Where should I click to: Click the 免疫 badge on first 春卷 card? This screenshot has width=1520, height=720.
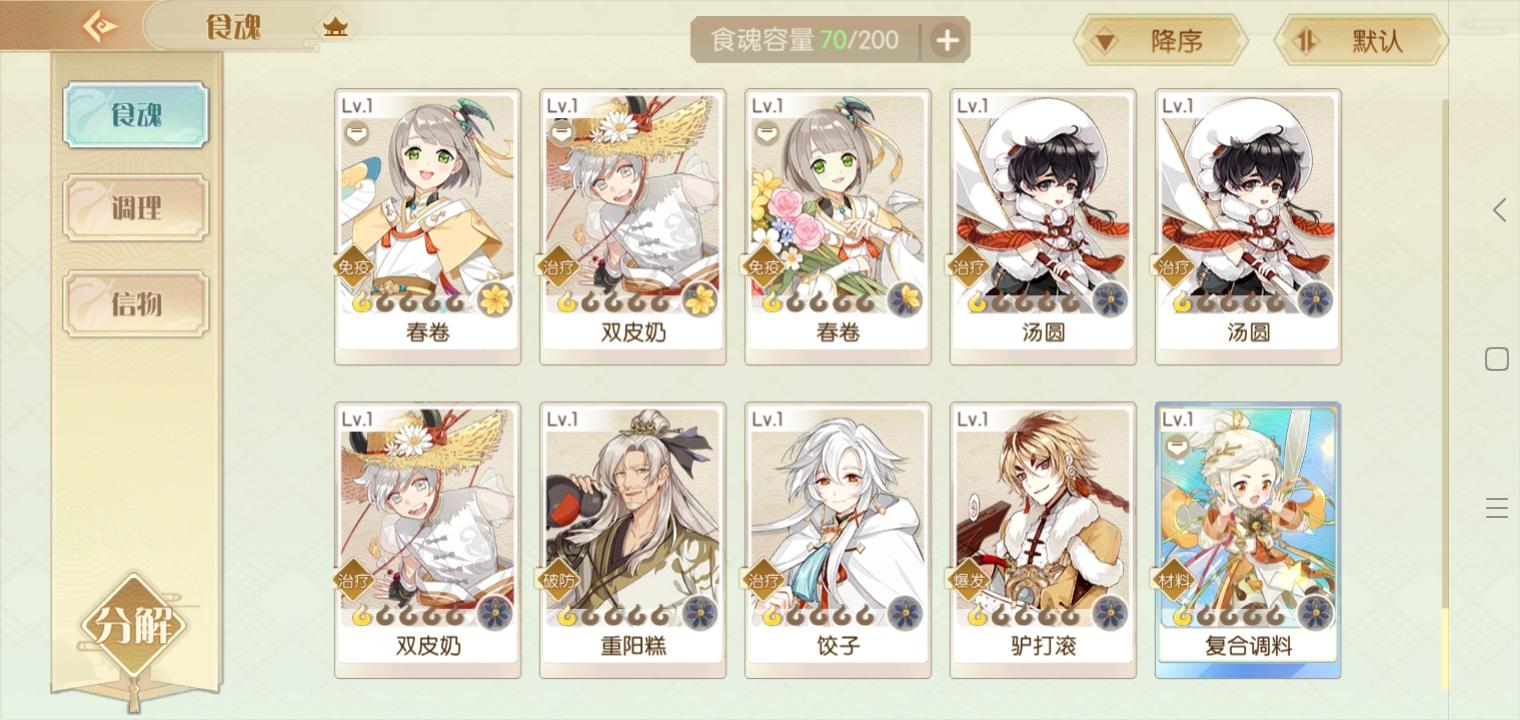pyautogui.click(x=352, y=267)
